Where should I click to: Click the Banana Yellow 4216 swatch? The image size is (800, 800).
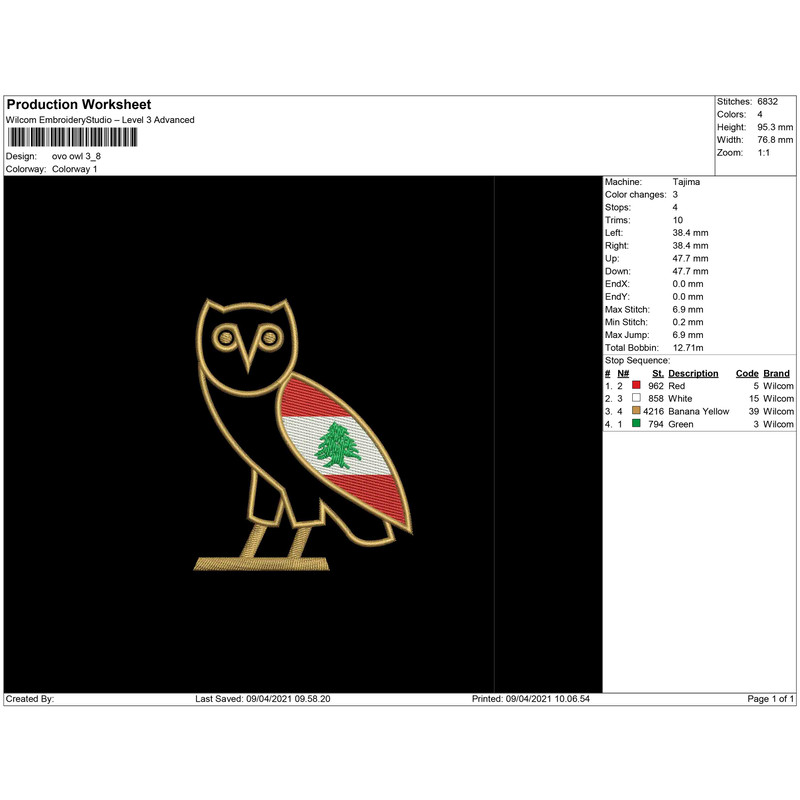click(638, 410)
